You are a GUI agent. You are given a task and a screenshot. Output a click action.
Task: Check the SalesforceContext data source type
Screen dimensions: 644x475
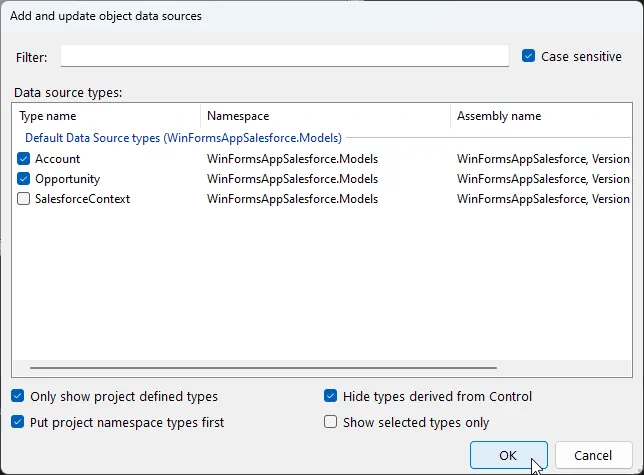[23, 199]
